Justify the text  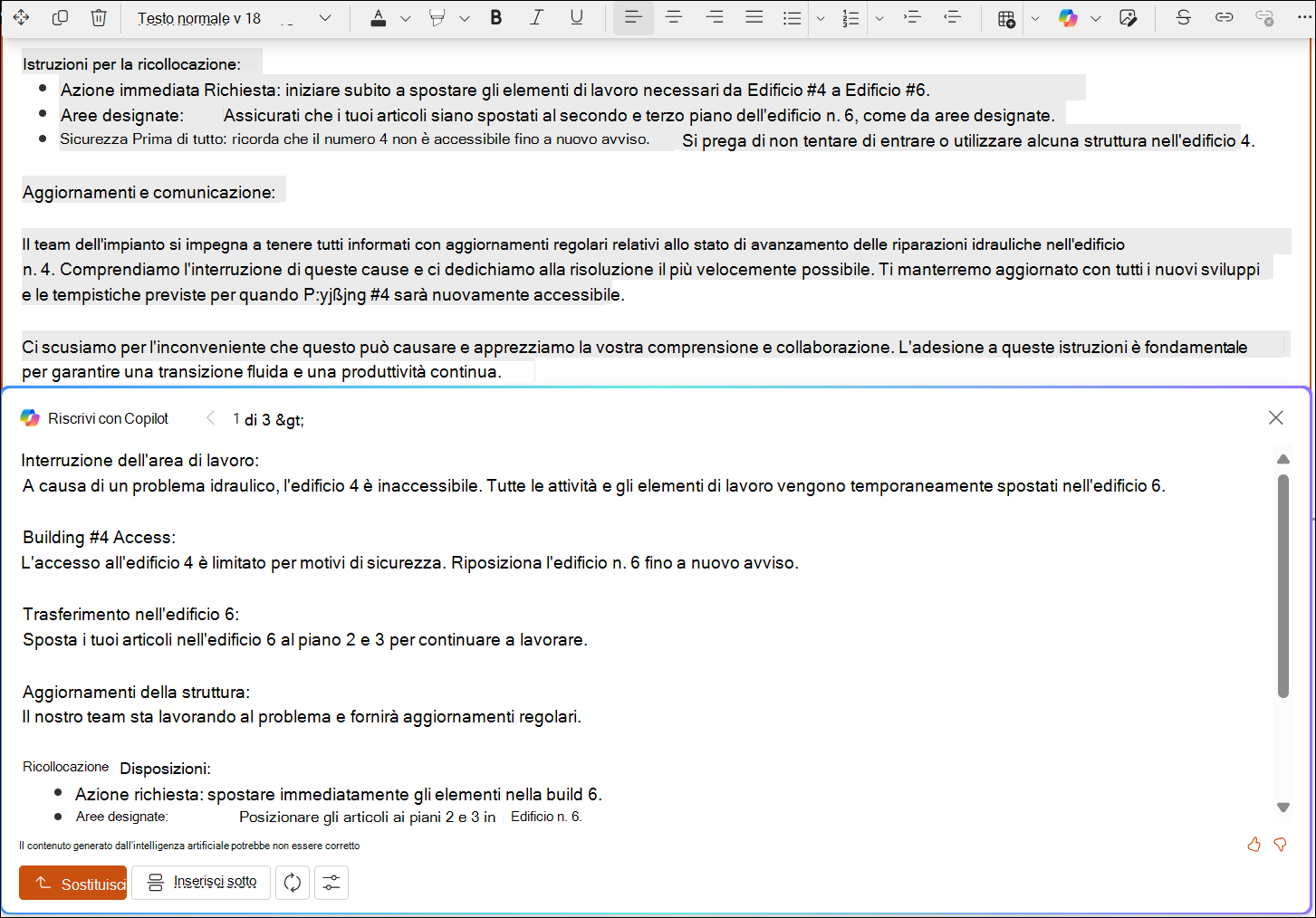coord(754,18)
